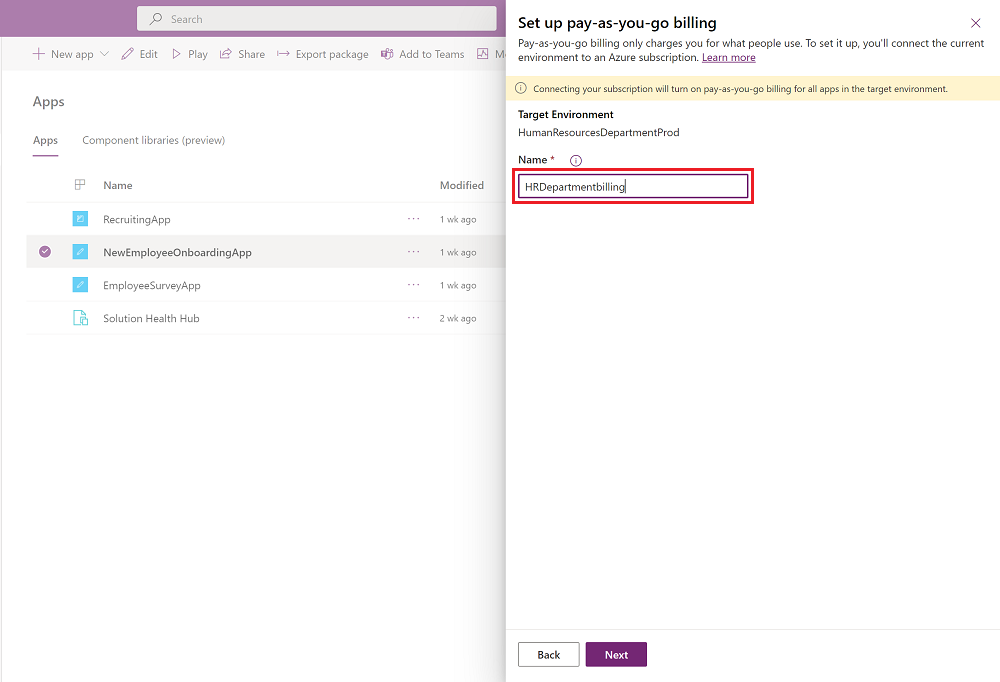Close the pay-as-you-go billing panel
This screenshot has height=682, width=1000.
click(x=976, y=23)
